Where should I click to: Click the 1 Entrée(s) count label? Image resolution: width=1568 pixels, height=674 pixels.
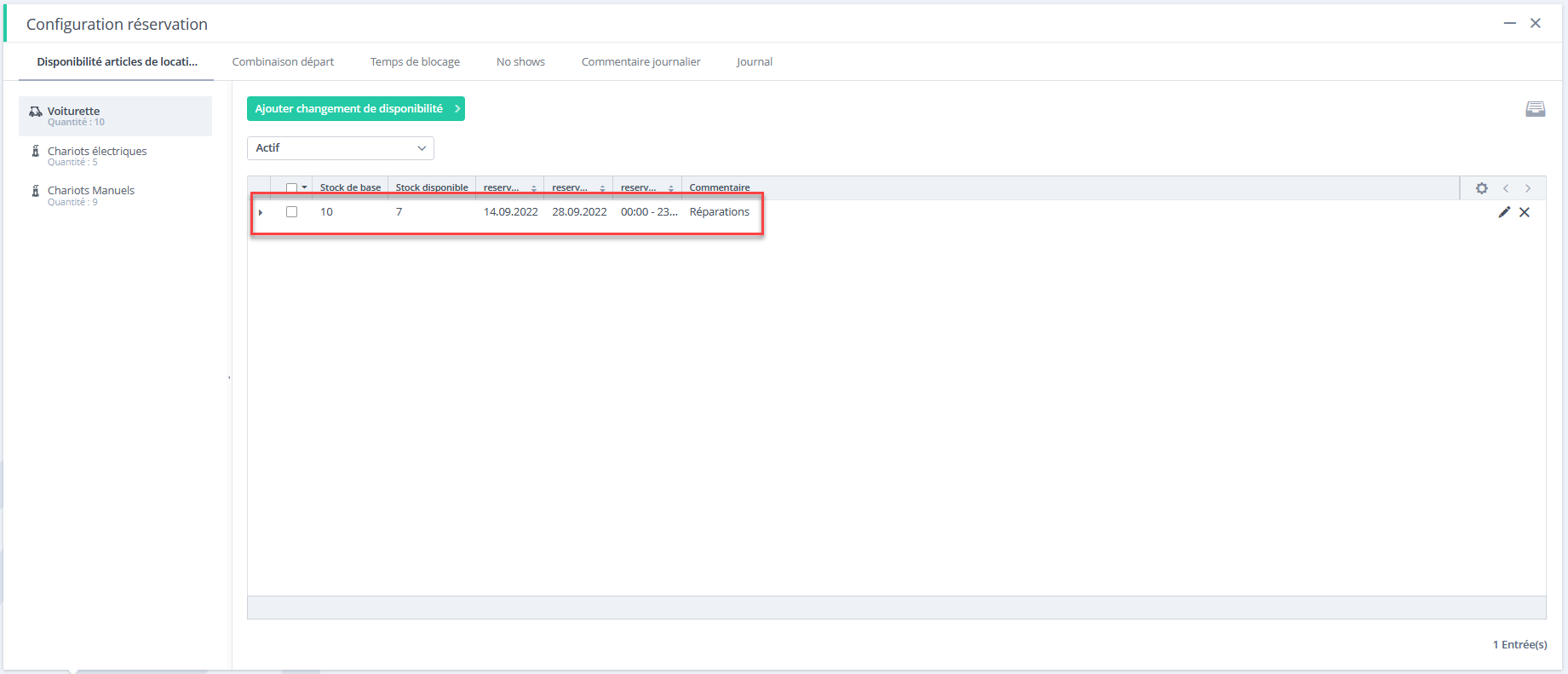coord(1519,644)
